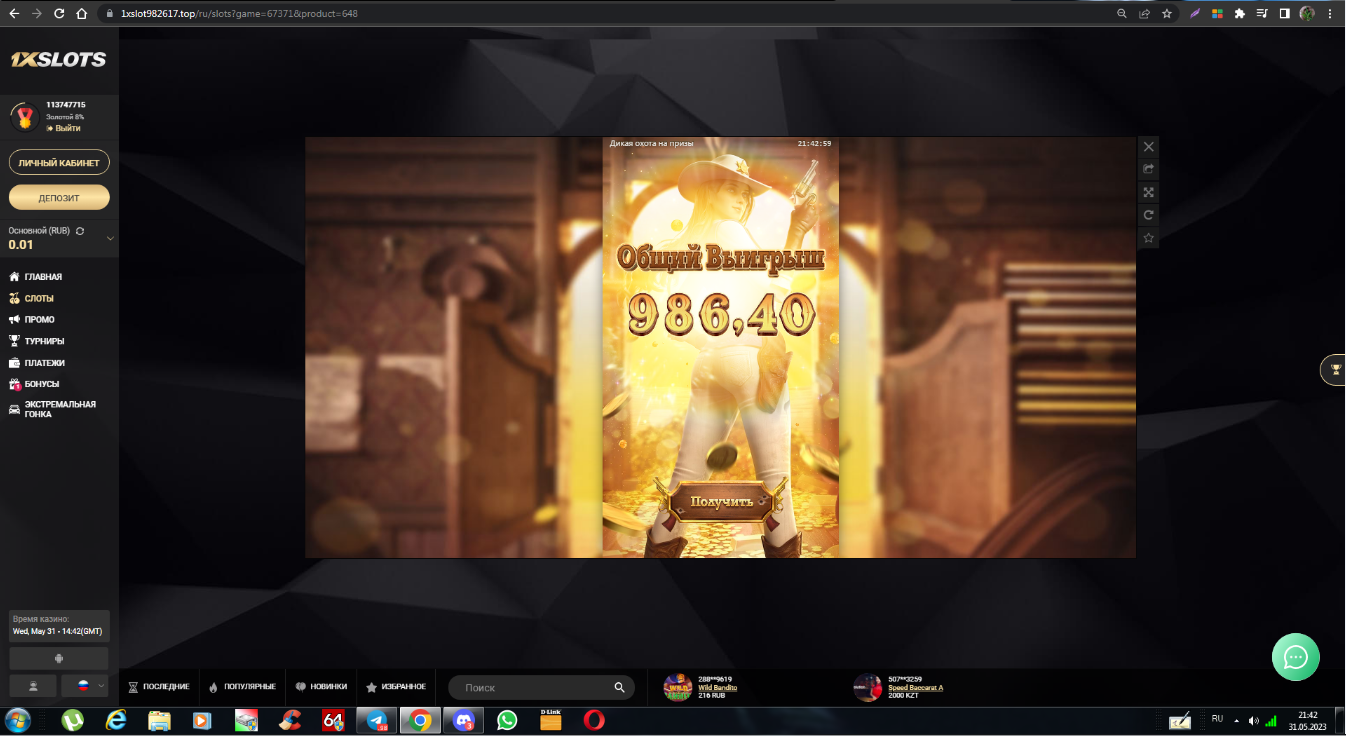Switch to the Избранное tab
The height and width of the screenshot is (736, 1346).
tap(396, 687)
